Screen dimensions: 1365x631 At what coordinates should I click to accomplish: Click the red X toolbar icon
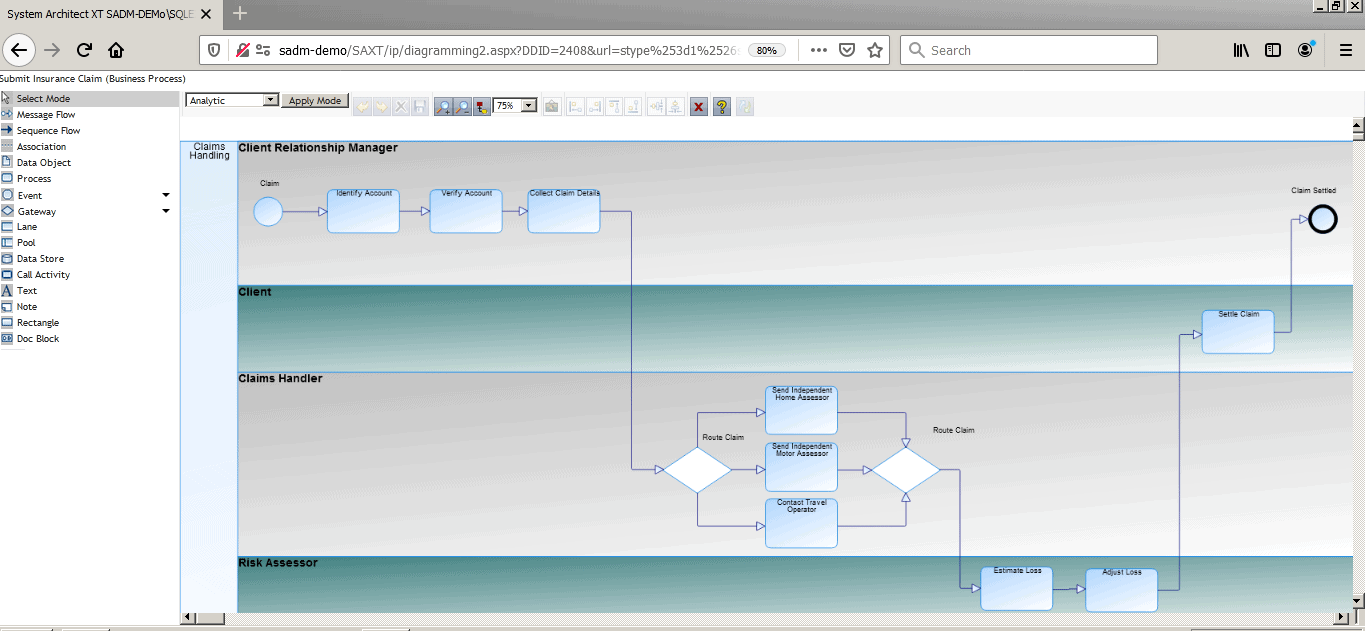click(700, 106)
